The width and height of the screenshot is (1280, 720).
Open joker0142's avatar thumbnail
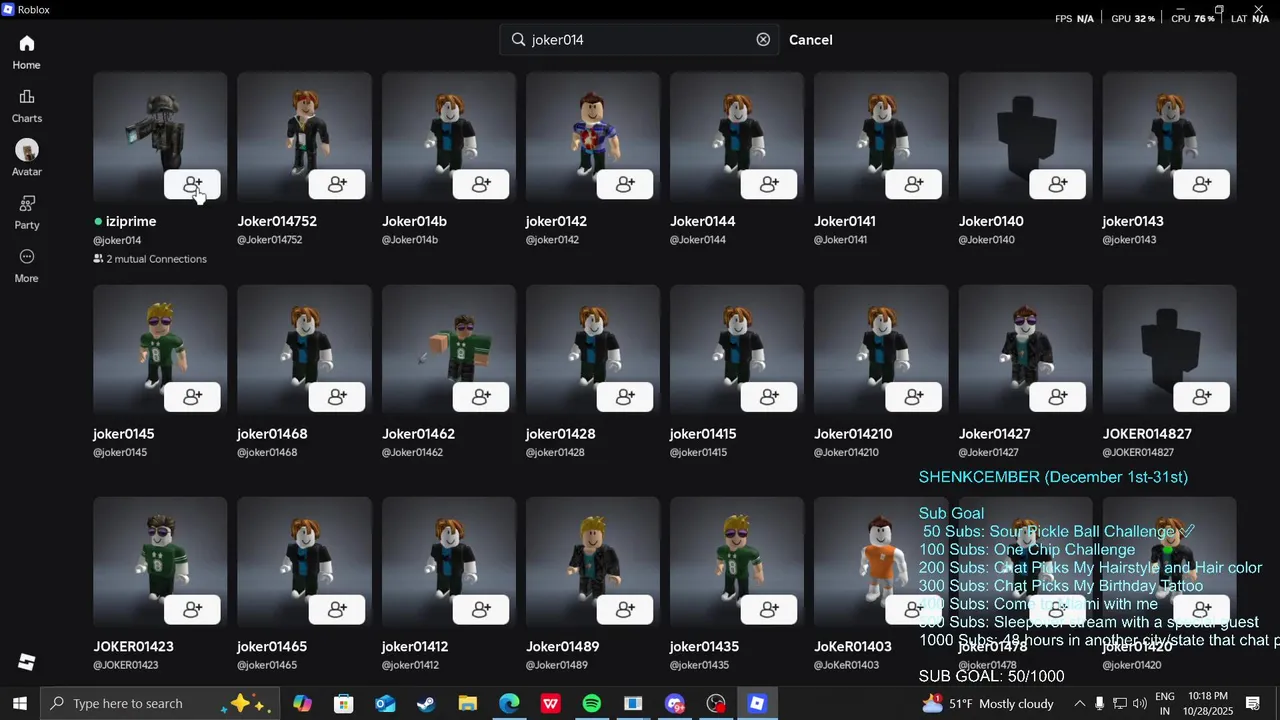click(592, 137)
